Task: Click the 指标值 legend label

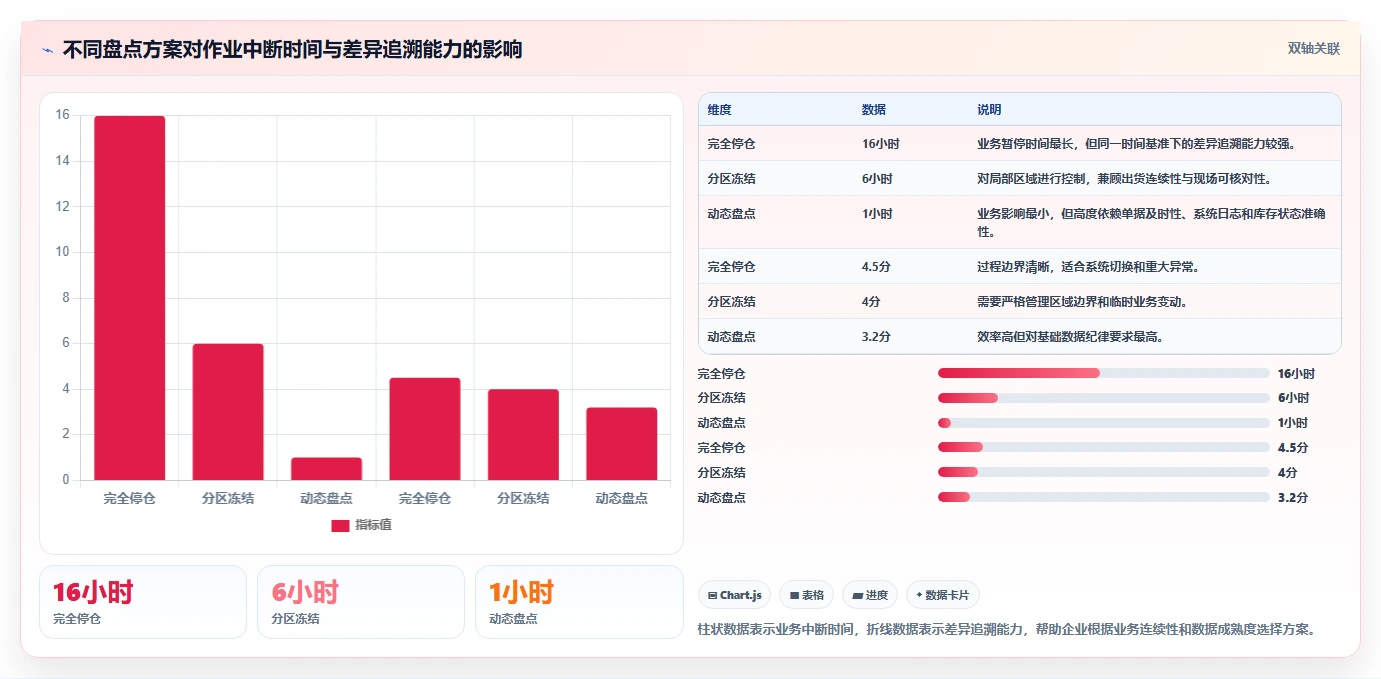Action: (373, 525)
